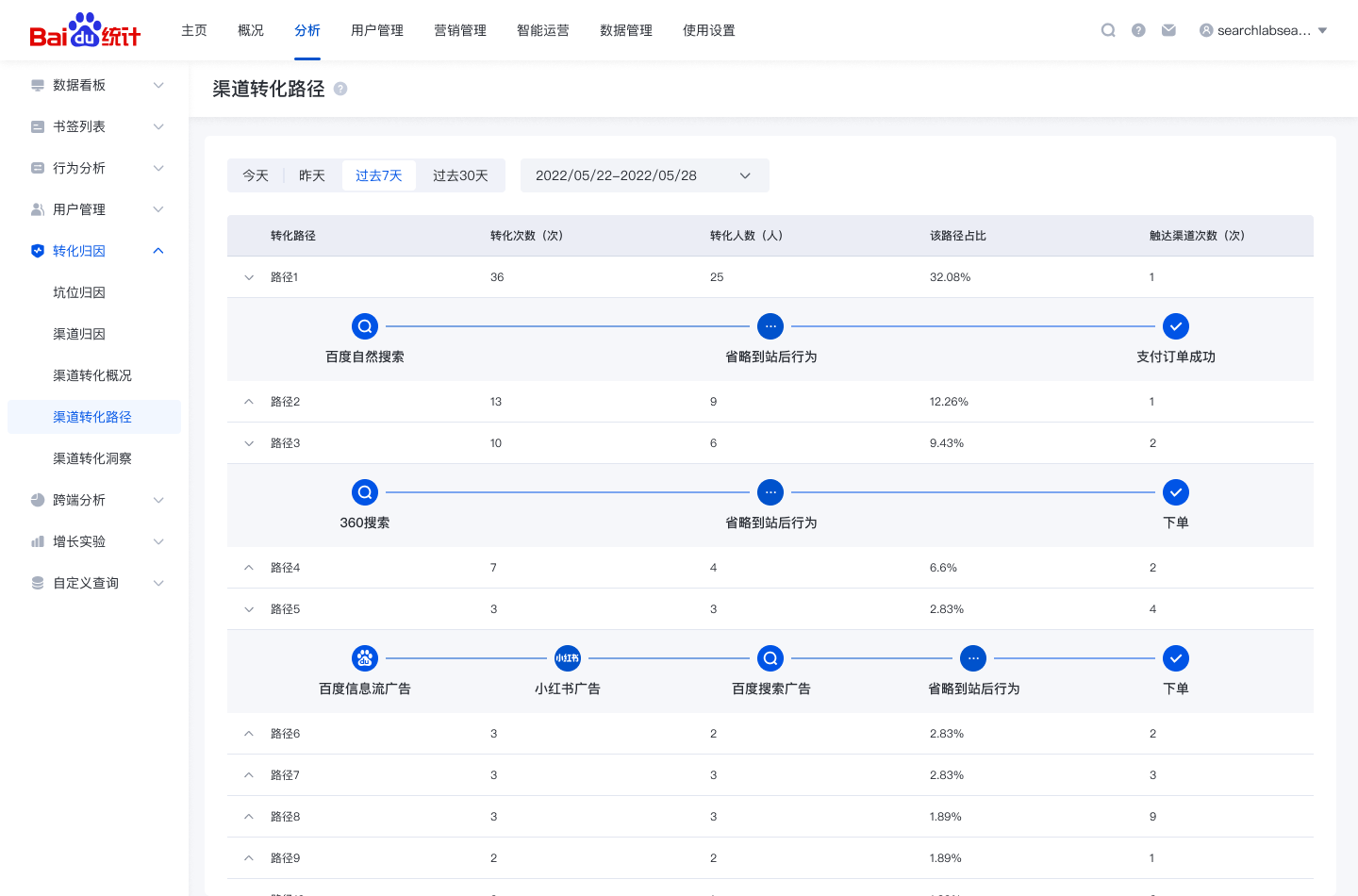1358x896 pixels.
Task: Open the 智能运营 top menu
Action: point(543,30)
